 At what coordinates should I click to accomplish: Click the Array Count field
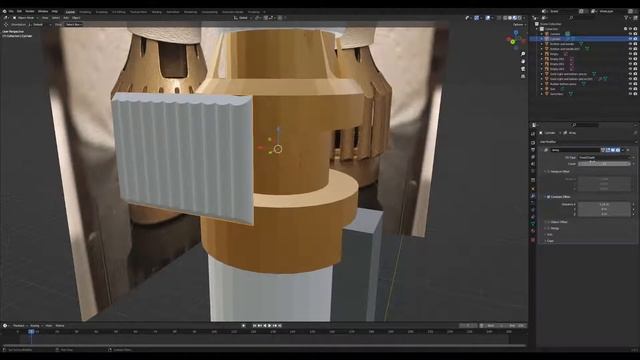point(604,164)
